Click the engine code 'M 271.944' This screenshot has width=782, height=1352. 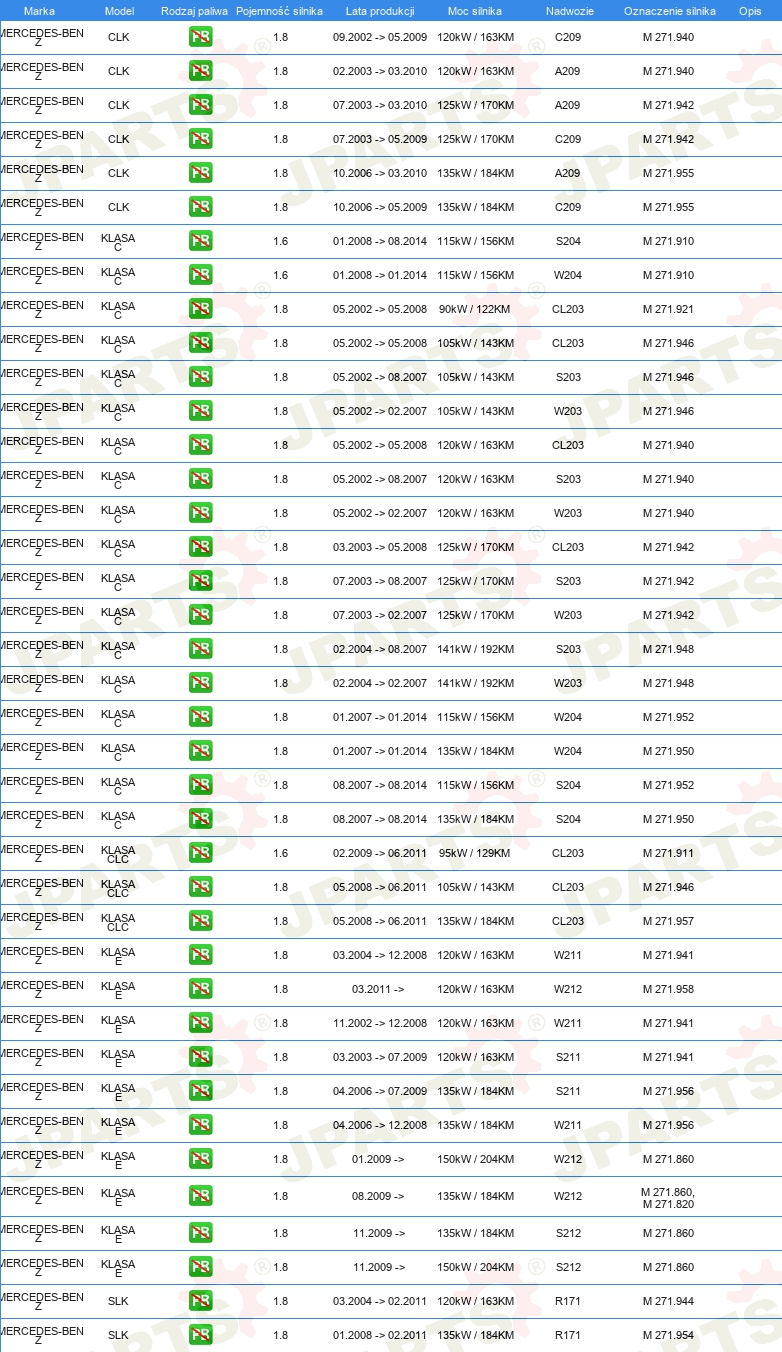(x=668, y=1301)
